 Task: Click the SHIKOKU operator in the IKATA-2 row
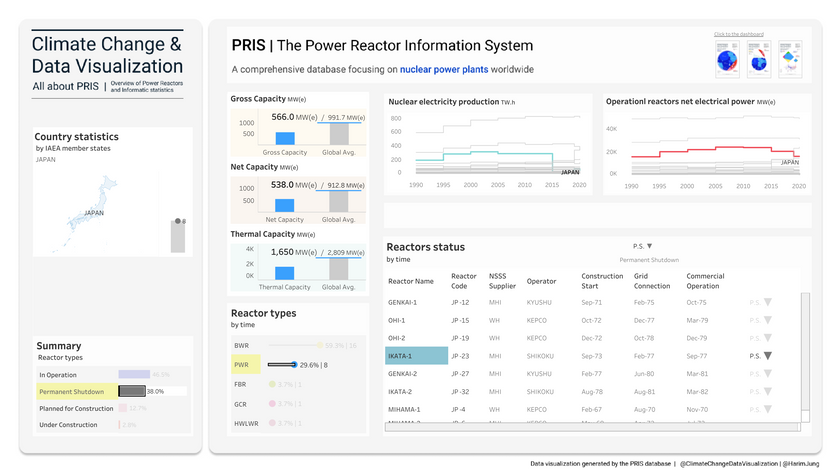click(x=540, y=392)
